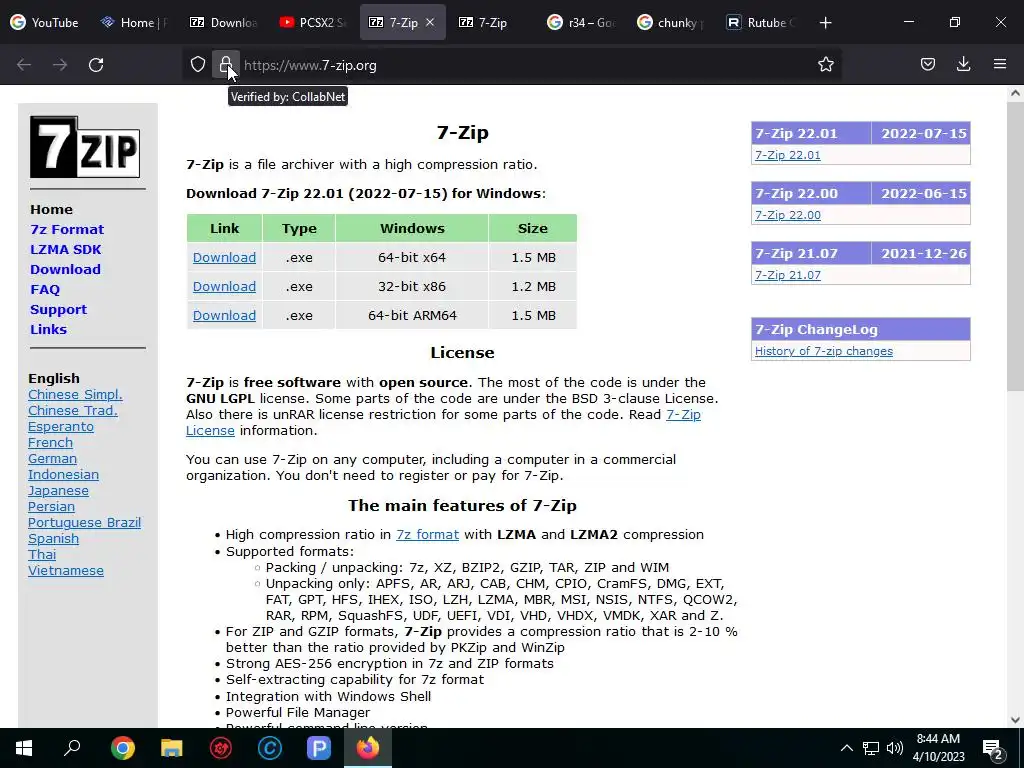Screen dimensions: 1024x768
Task: Open the Links sidebar link
Action: (48, 329)
